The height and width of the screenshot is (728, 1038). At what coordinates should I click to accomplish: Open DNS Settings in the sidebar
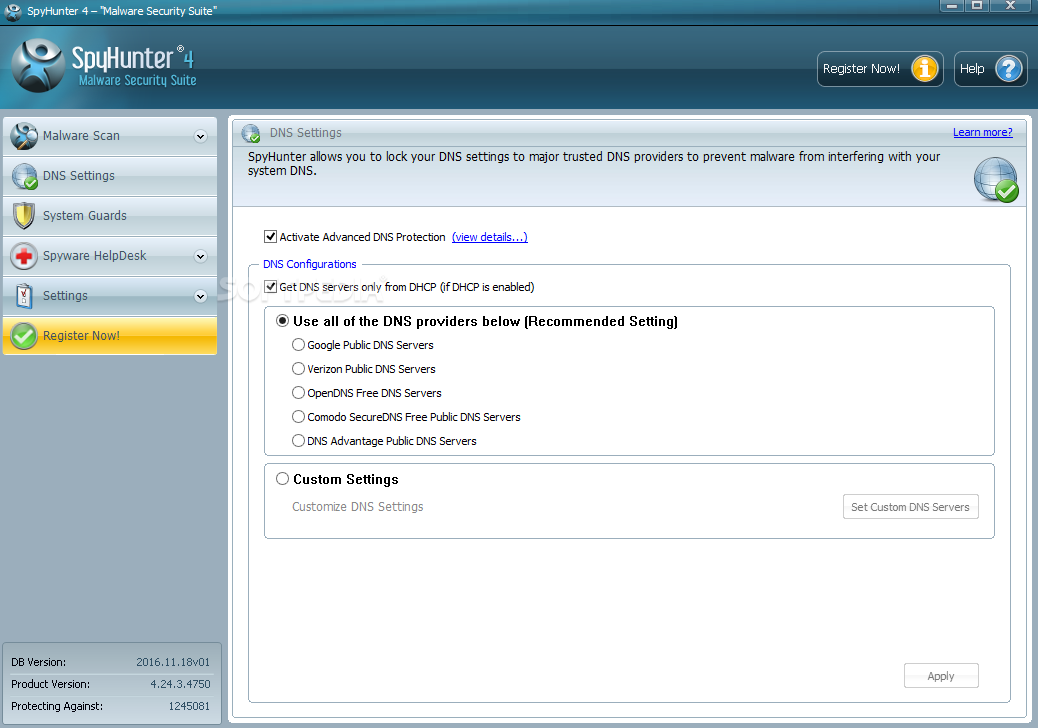(x=110, y=176)
